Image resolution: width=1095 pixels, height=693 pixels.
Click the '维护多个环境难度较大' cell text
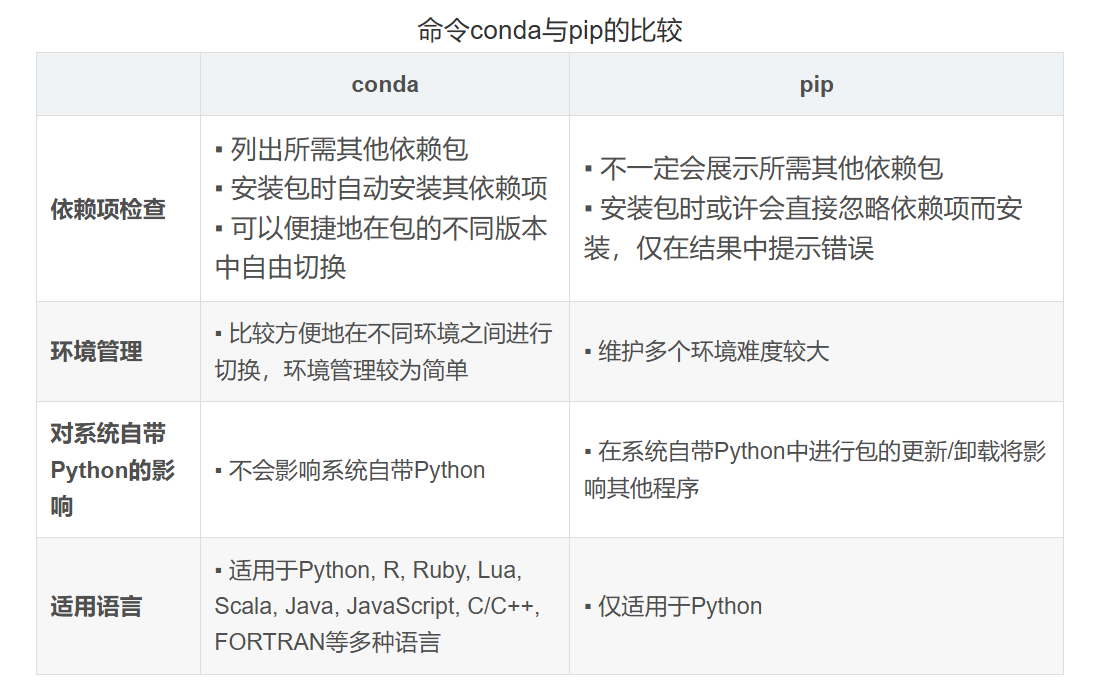pyautogui.click(x=713, y=351)
